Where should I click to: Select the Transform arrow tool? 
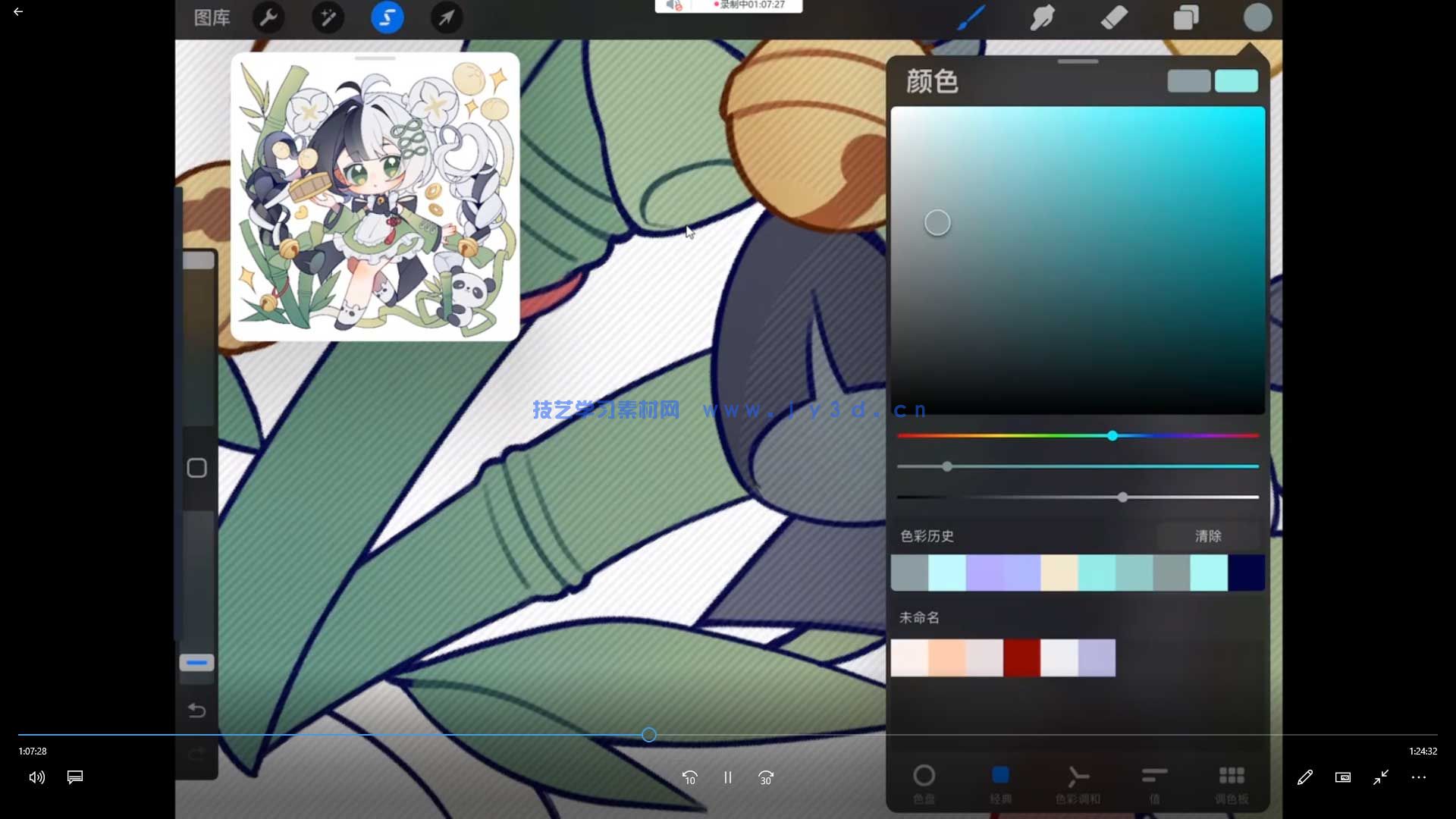447,17
